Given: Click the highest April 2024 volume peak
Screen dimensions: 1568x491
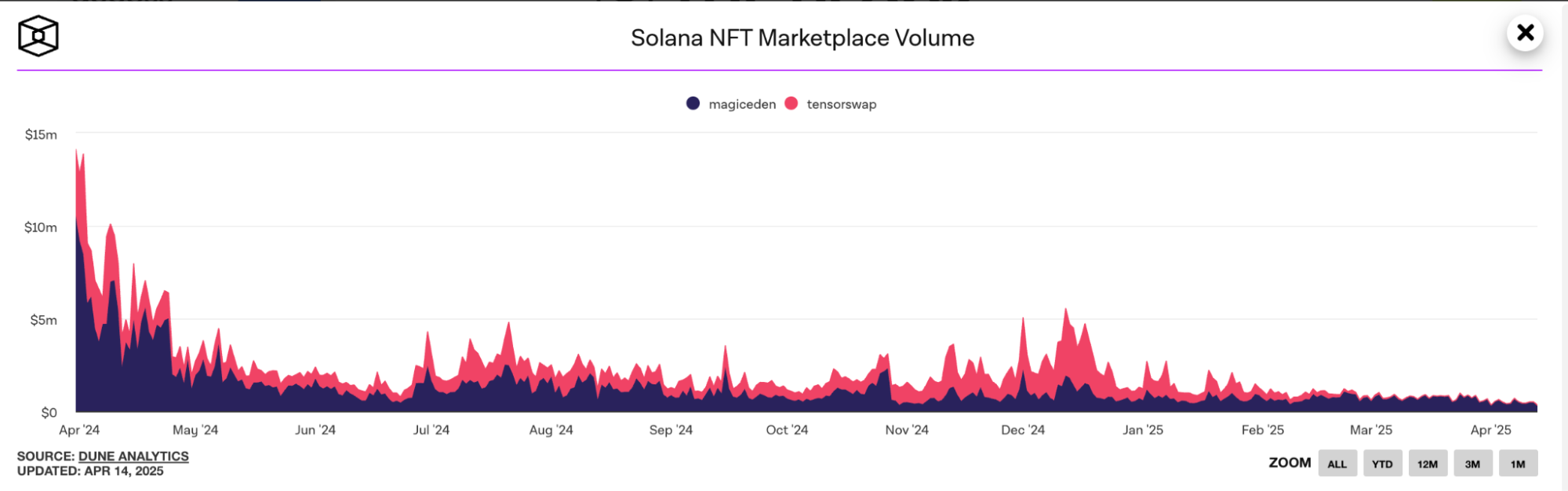Looking at the screenshot, I should (76, 149).
